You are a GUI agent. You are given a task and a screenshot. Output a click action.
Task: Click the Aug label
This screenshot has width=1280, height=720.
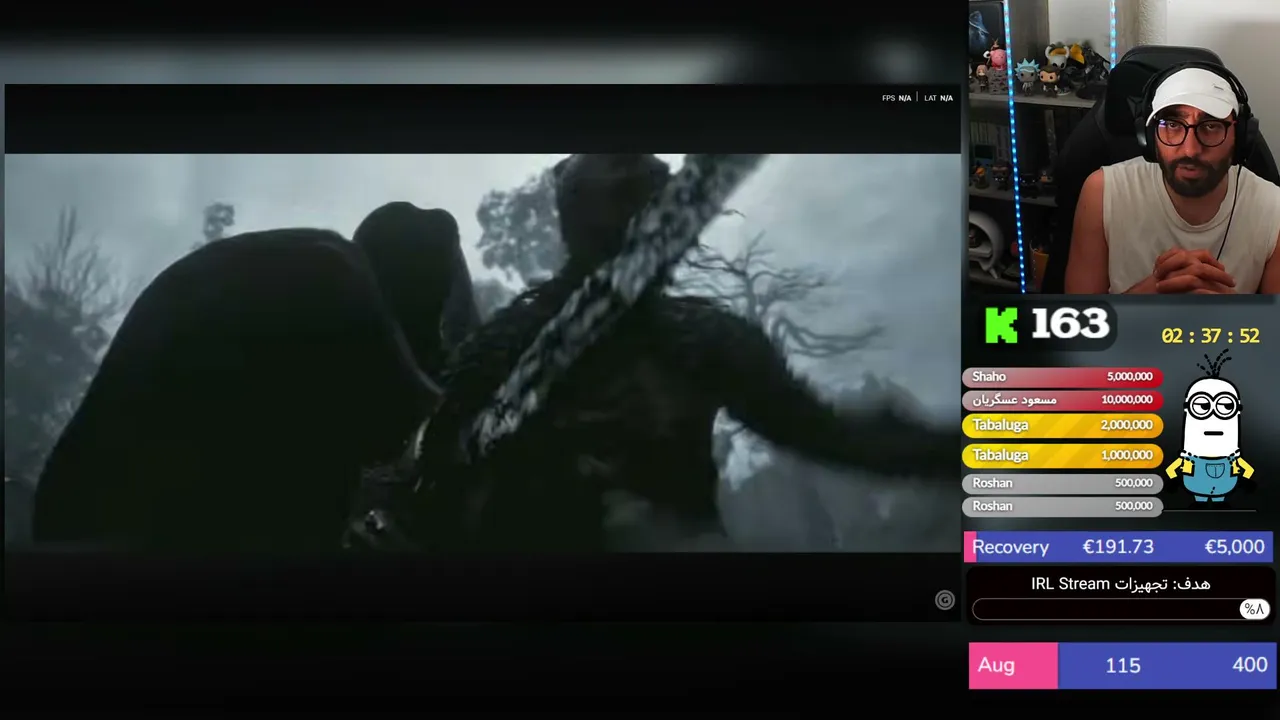click(x=996, y=666)
